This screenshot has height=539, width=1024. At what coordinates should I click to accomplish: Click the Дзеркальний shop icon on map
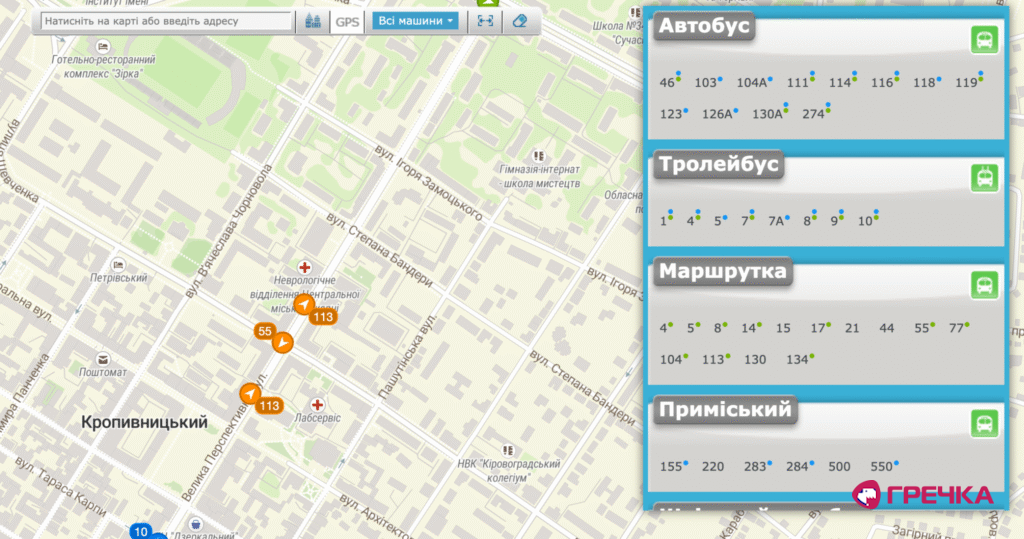click(195, 524)
